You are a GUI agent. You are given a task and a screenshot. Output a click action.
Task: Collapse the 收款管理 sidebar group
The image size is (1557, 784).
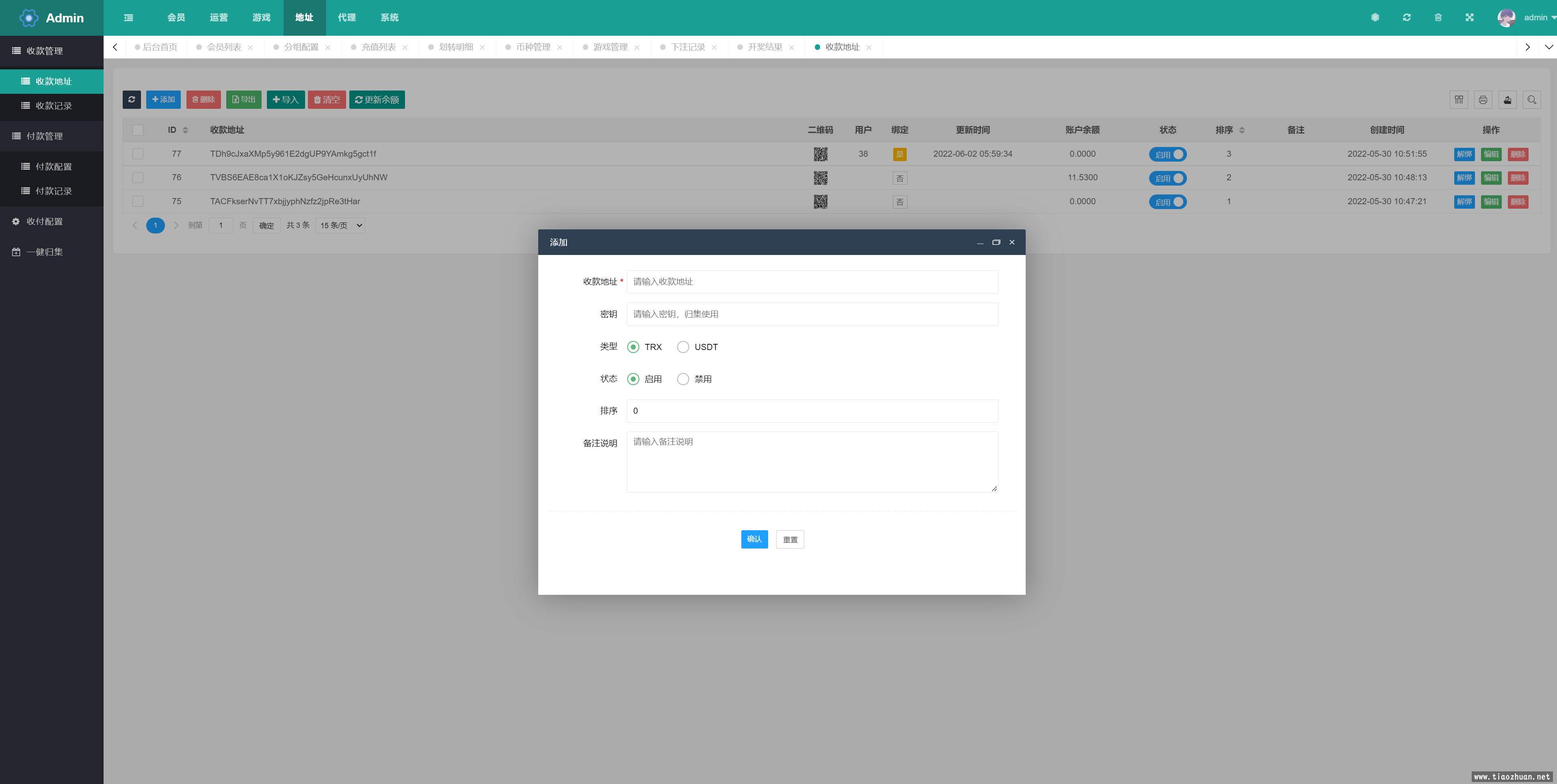(51, 51)
